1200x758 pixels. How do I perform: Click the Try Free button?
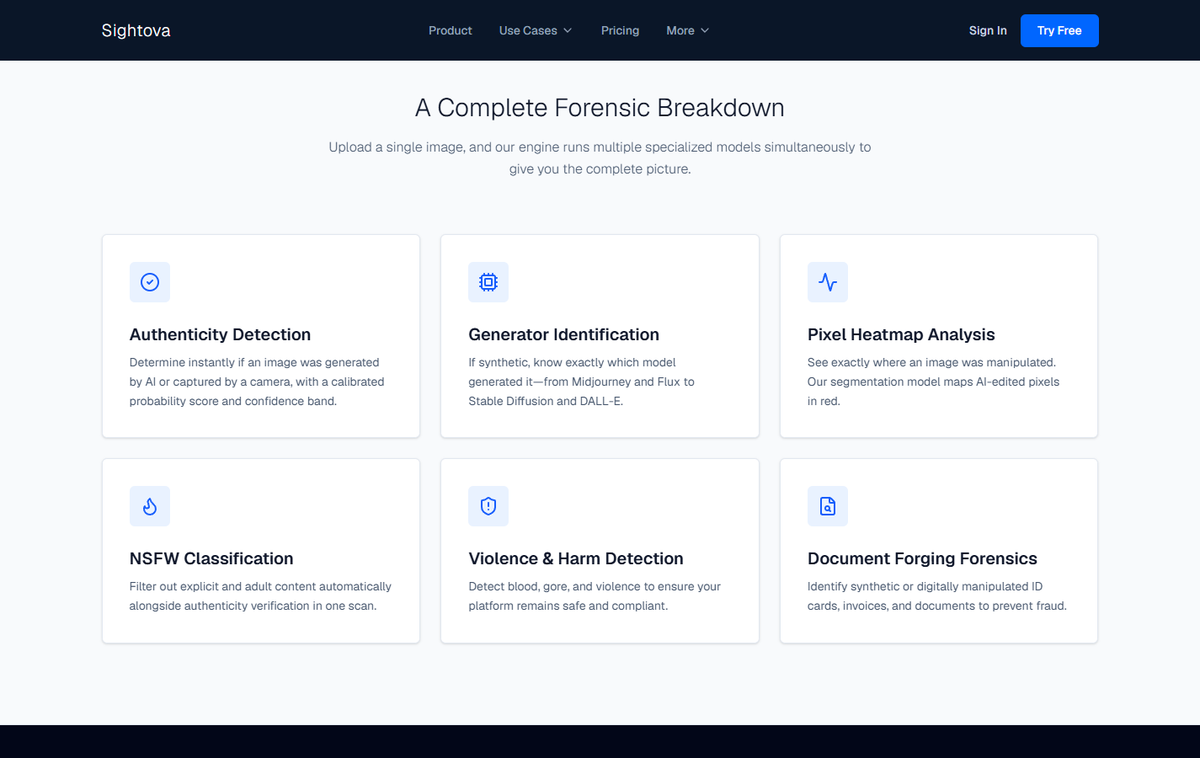(1059, 31)
